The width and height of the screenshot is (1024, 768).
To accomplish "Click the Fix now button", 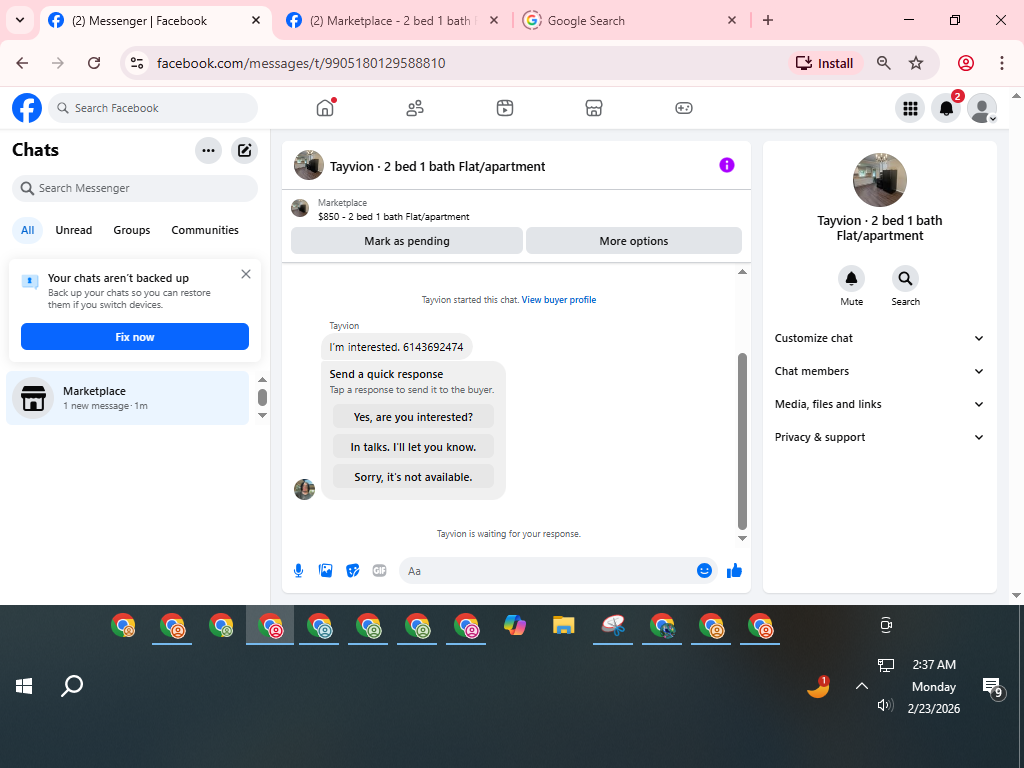I will click(135, 337).
